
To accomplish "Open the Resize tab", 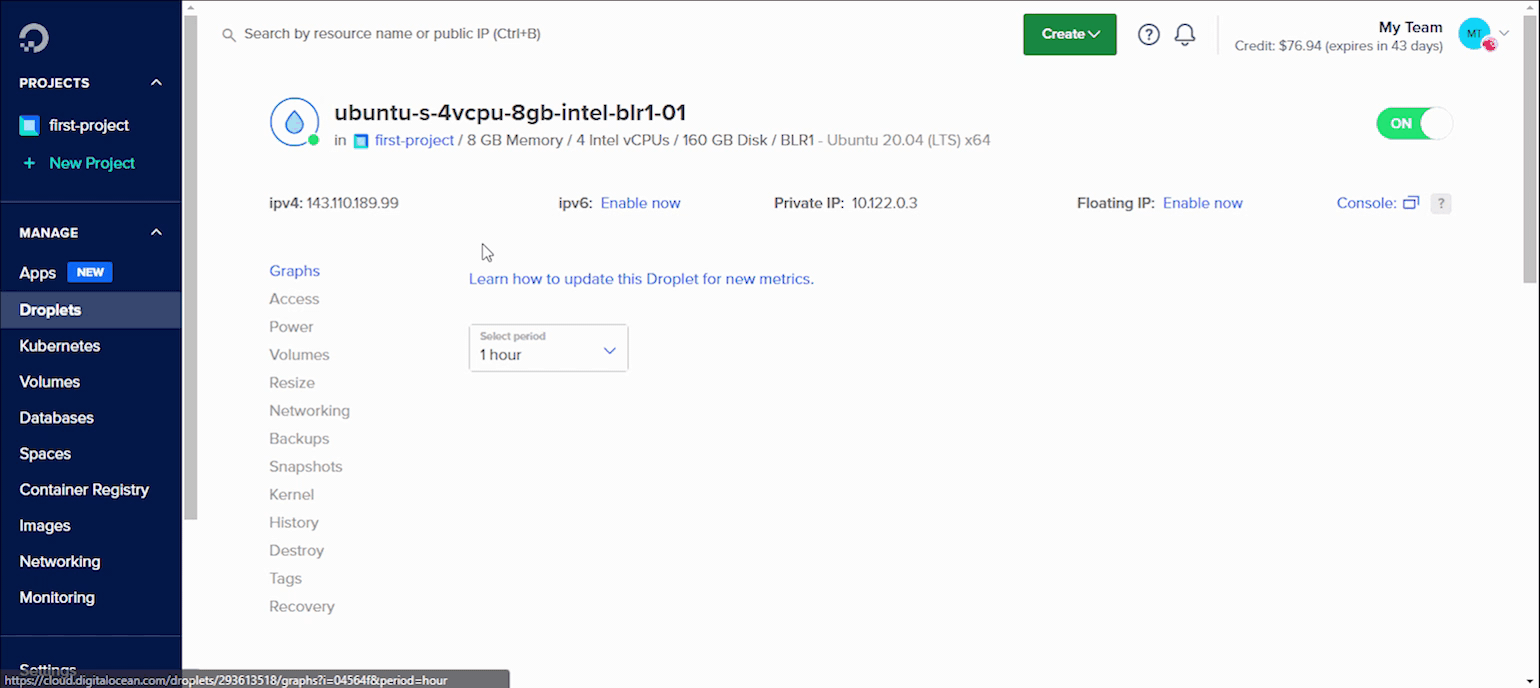I will [292, 383].
